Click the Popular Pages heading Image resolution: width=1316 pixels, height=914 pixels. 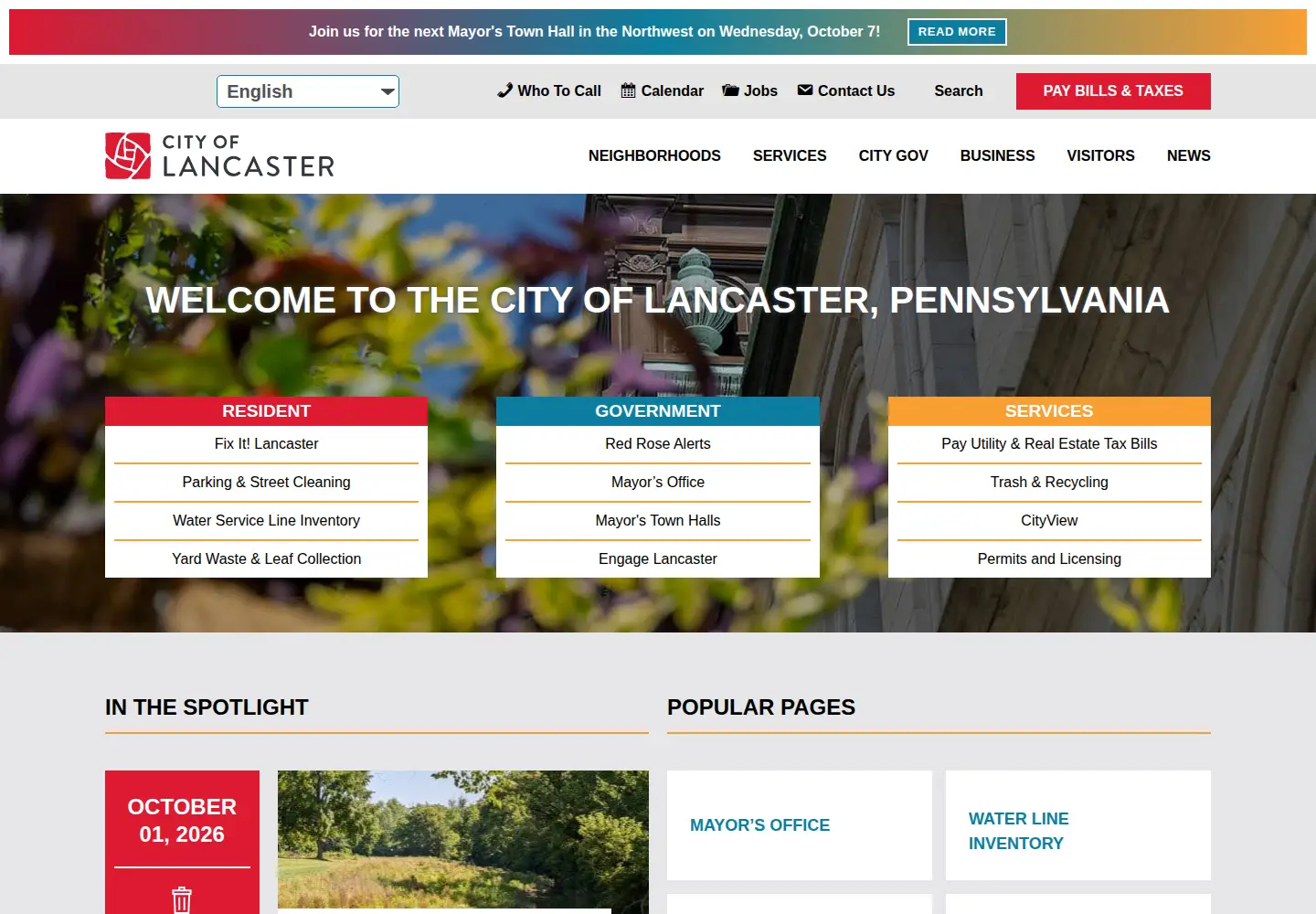[761, 707]
